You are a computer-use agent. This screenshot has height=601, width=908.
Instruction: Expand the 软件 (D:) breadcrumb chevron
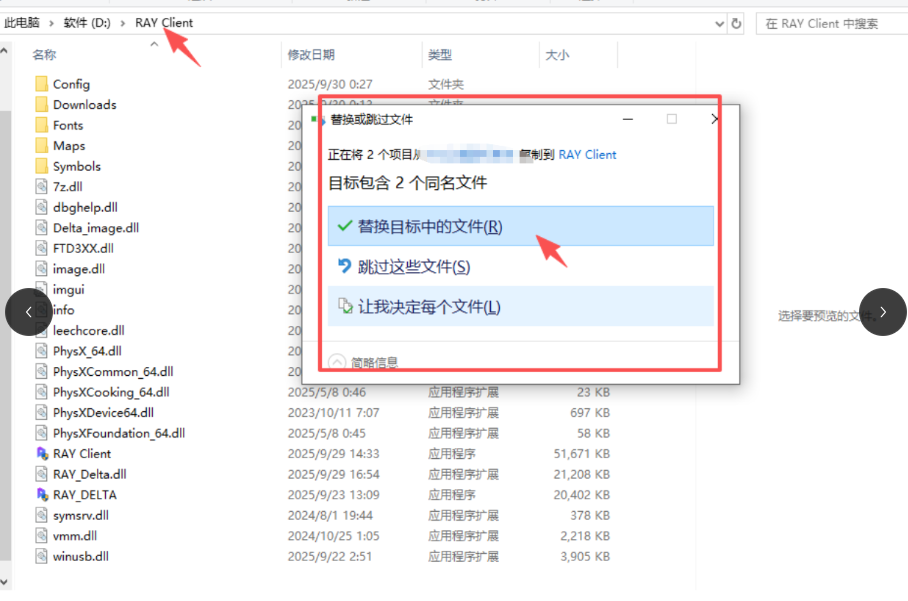pyautogui.click(x=123, y=22)
